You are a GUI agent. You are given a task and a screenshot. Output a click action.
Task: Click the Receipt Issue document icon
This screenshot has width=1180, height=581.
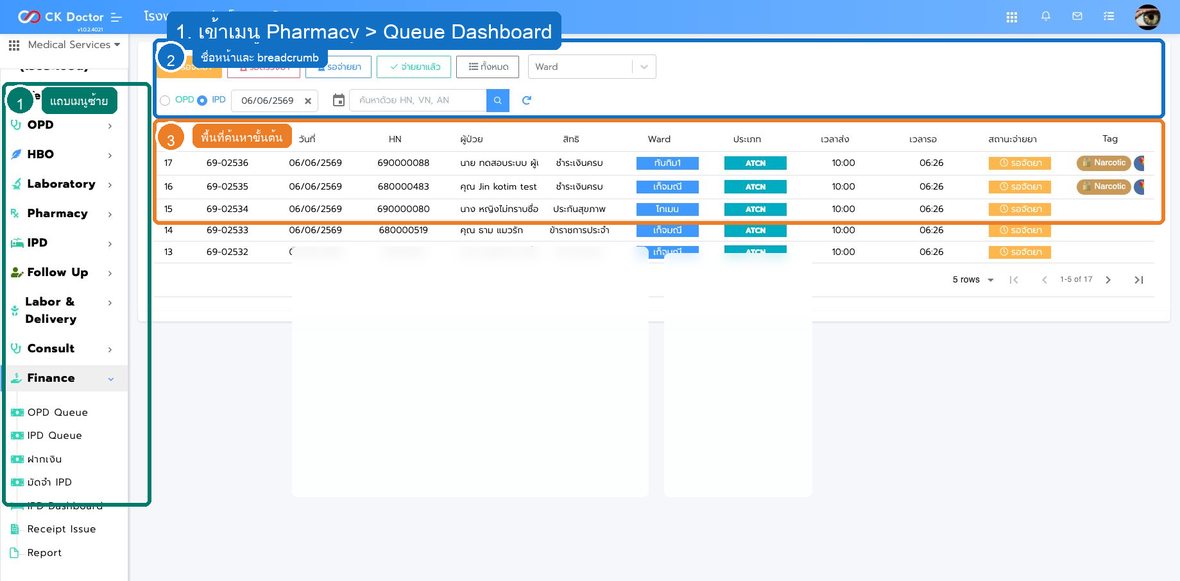[x=14, y=529]
